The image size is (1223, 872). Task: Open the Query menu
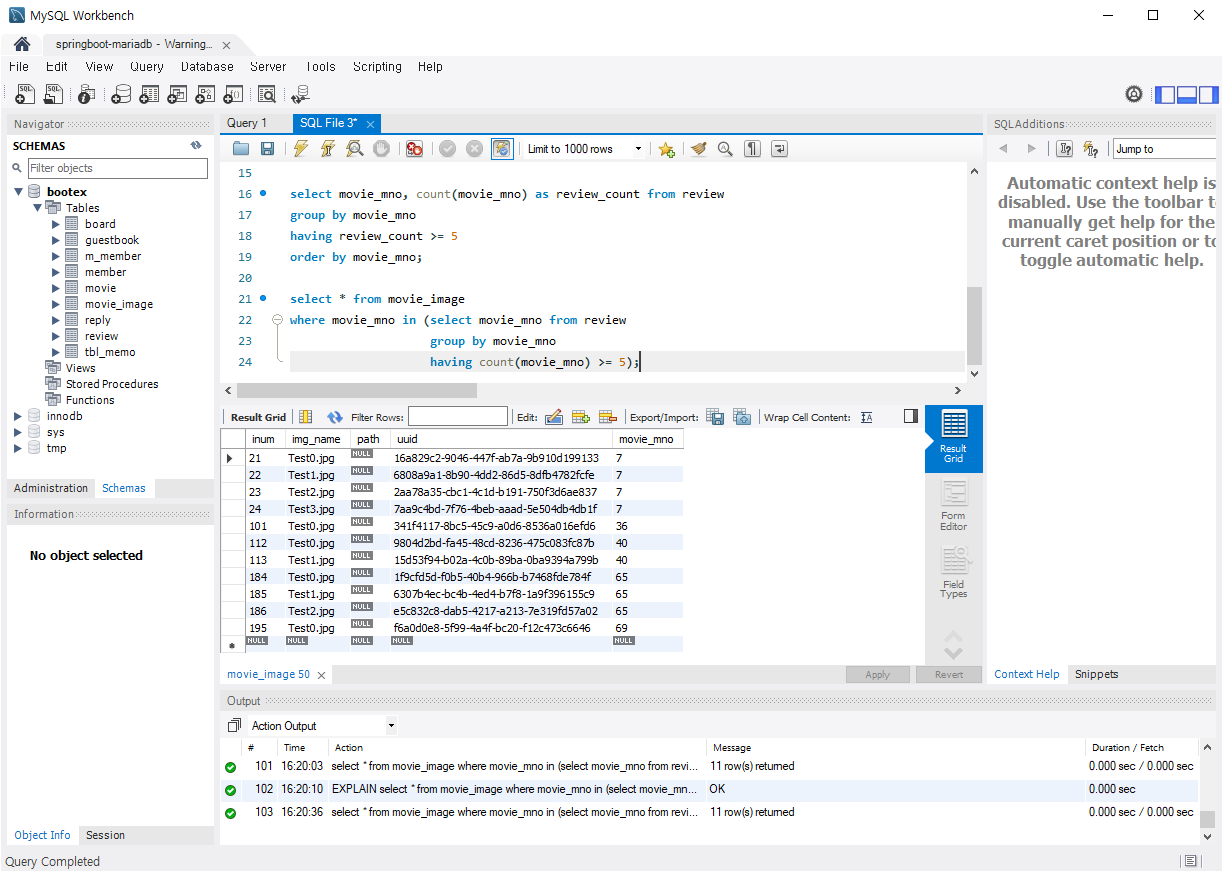147,67
